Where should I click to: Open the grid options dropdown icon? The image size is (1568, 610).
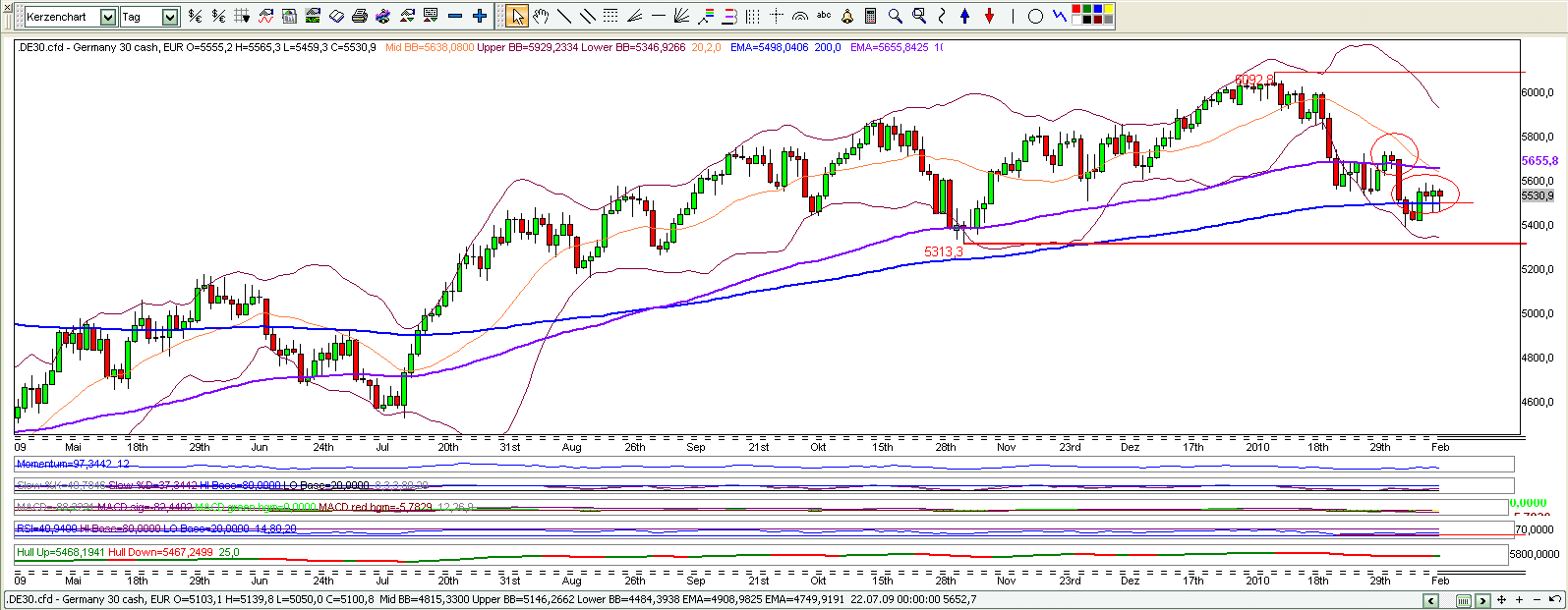242,17
